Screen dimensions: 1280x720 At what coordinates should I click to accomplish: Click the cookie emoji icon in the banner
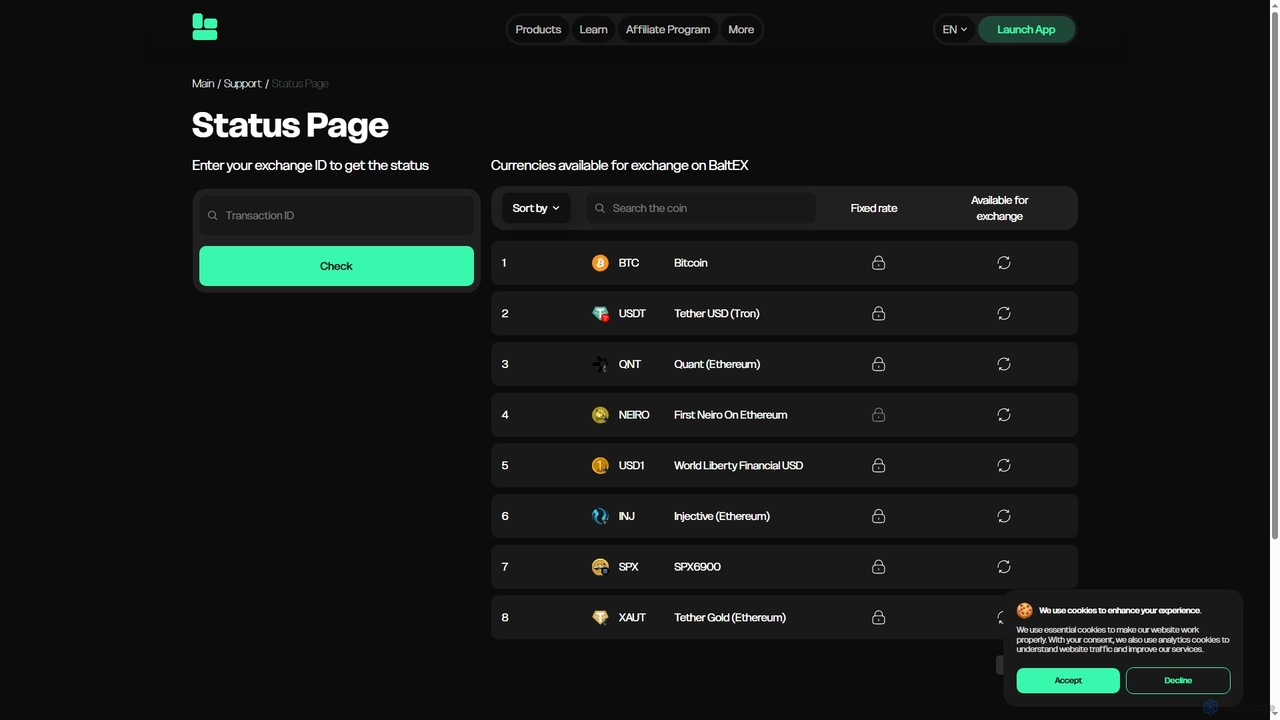pos(1025,610)
